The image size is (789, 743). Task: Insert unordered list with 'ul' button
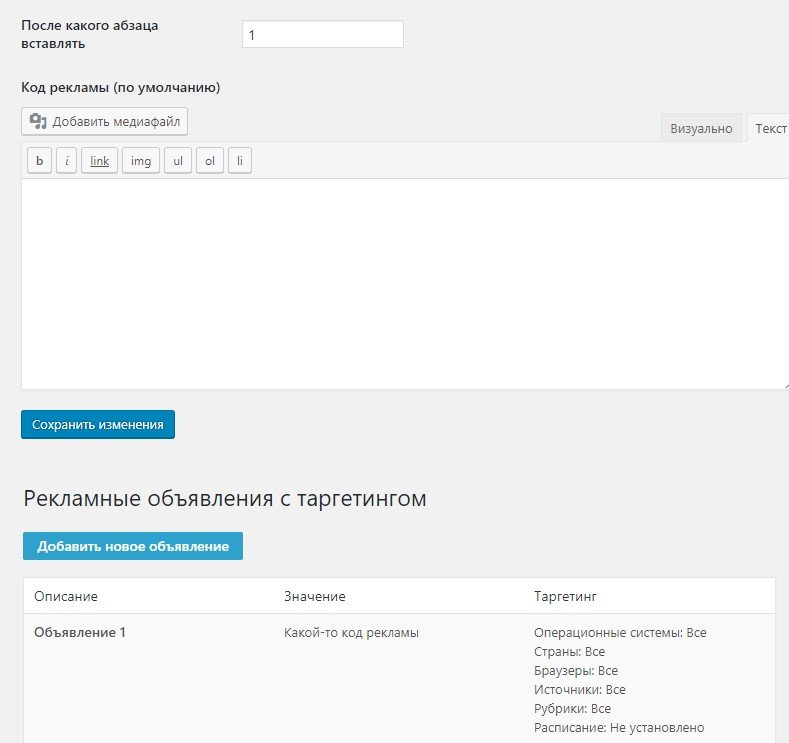pos(178,160)
